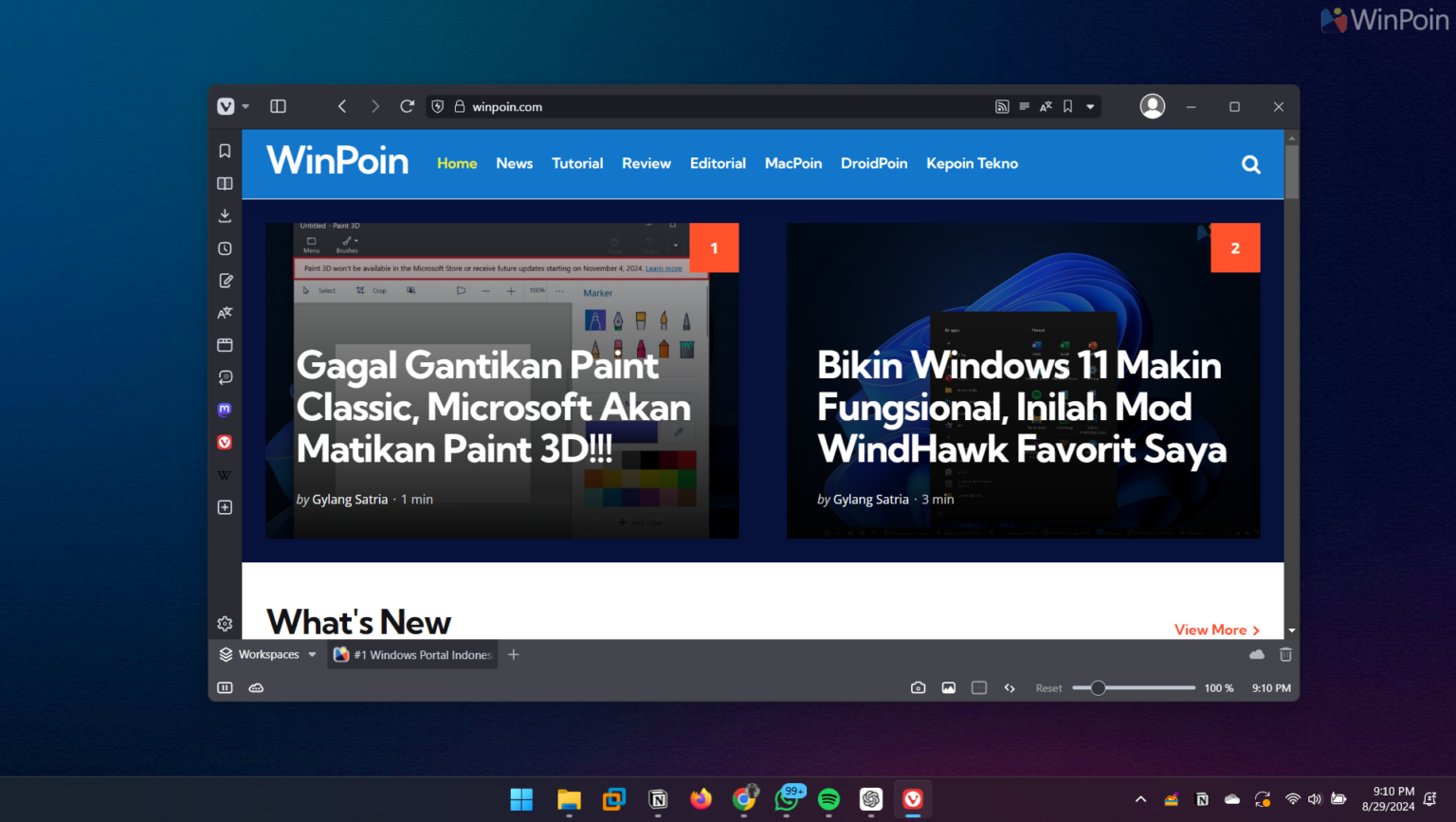Toggle page tiling in the status bar
Viewport: 1456px width, 822px height.
point(978,687)
